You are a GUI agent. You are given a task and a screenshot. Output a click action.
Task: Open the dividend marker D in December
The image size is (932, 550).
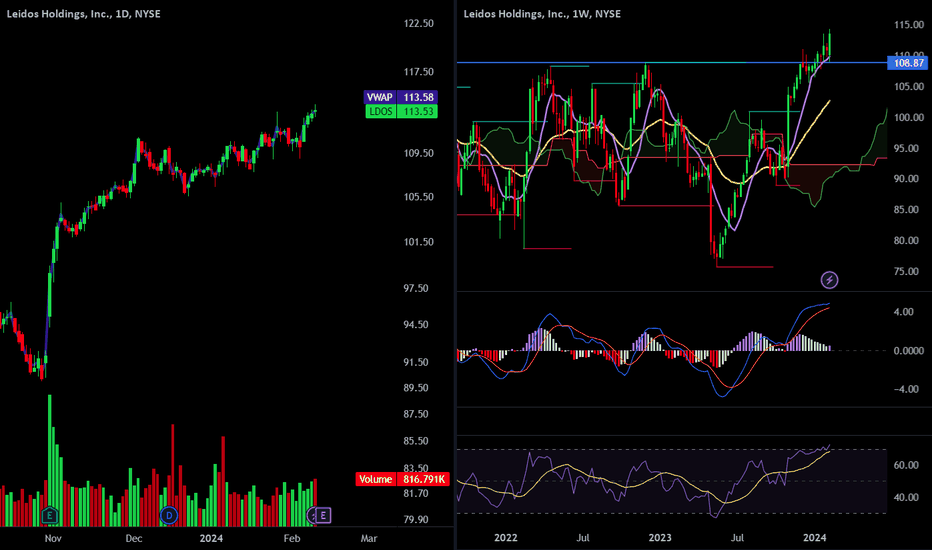(169, 516)
